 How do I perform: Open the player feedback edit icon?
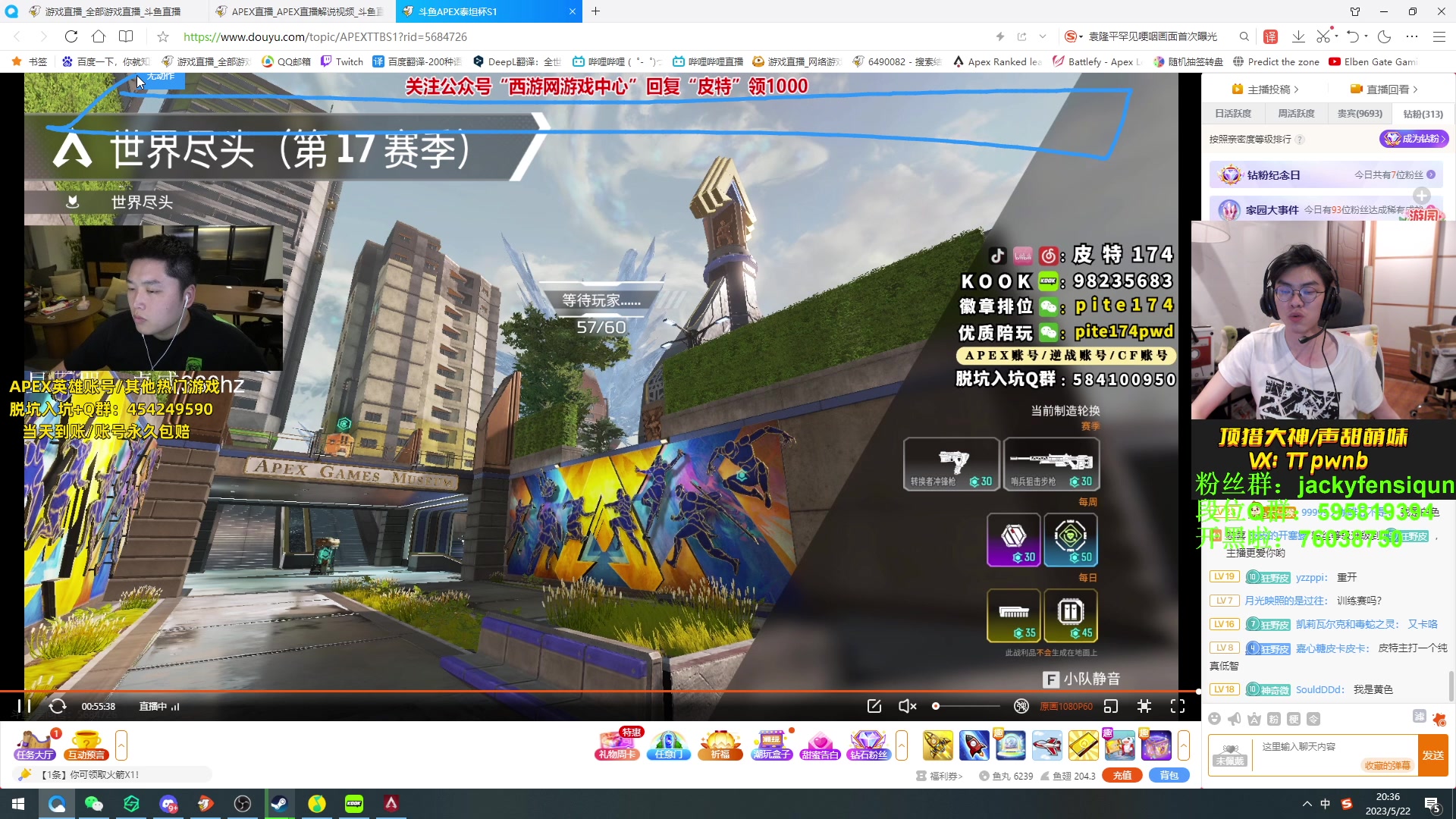[x=874, y=706]
